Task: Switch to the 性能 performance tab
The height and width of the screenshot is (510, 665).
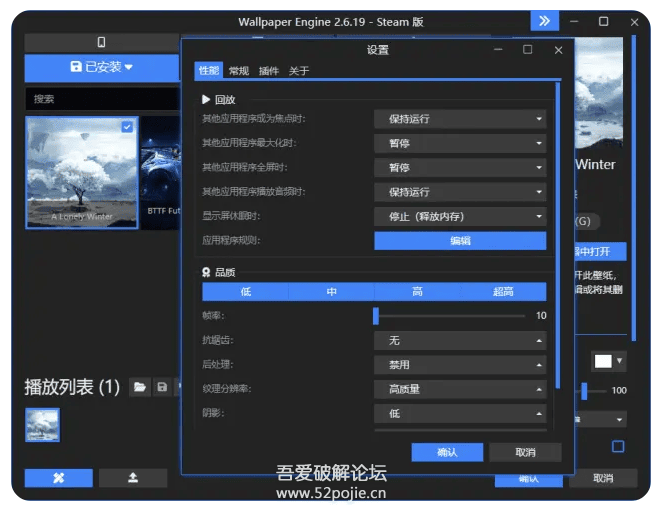Action: tap(209, 70)
